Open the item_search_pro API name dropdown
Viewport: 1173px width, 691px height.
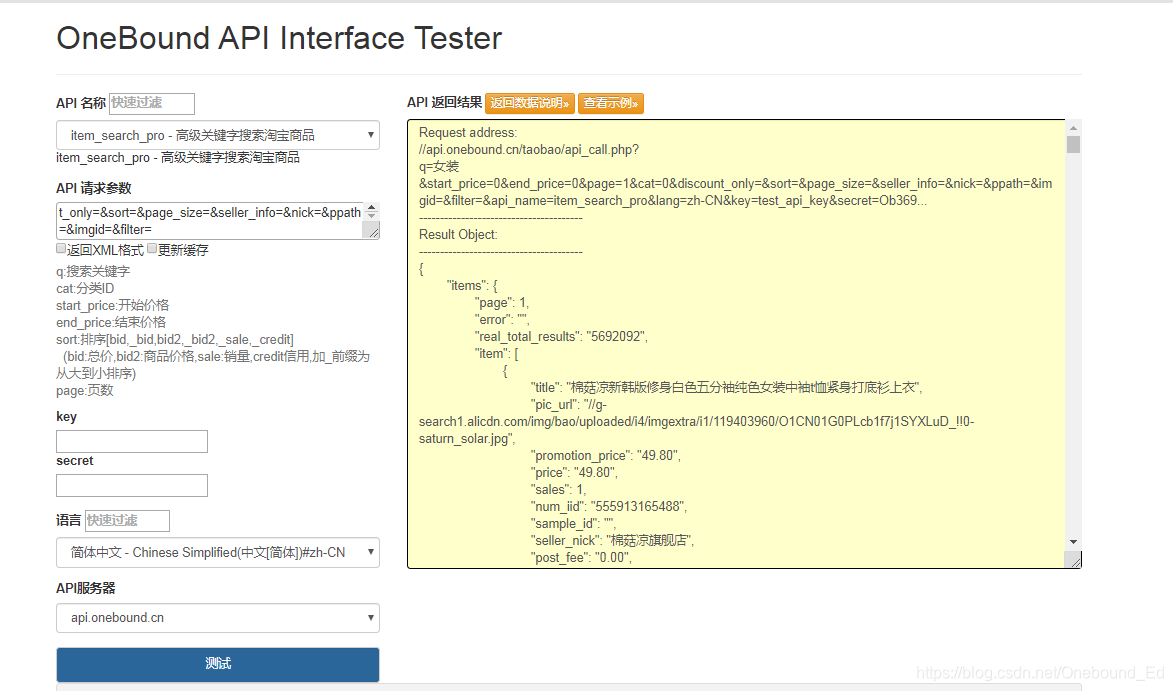[218, 135]
